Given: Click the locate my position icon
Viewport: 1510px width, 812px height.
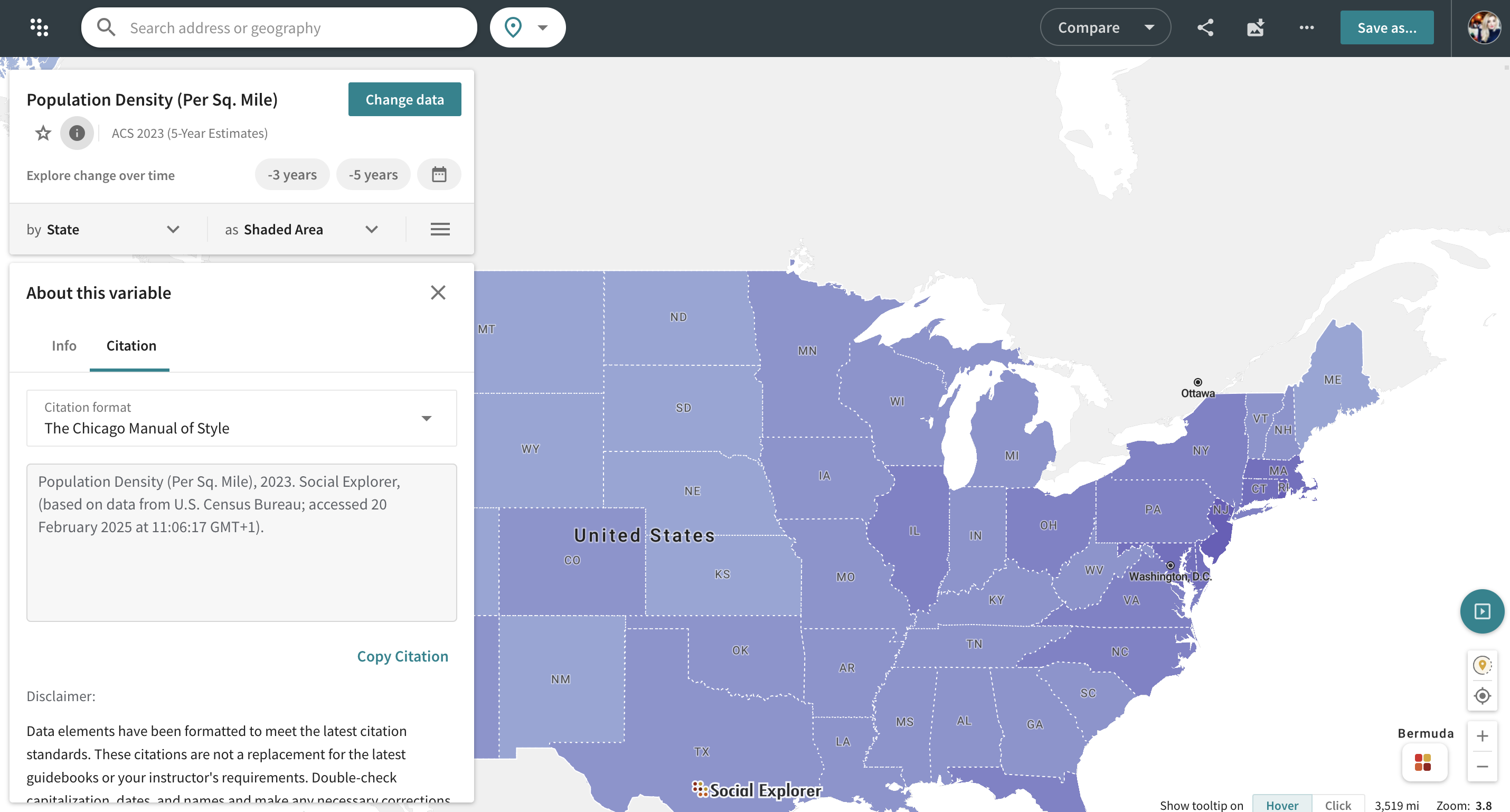Looking at the screenshot, I should (x=1482, y=696).
